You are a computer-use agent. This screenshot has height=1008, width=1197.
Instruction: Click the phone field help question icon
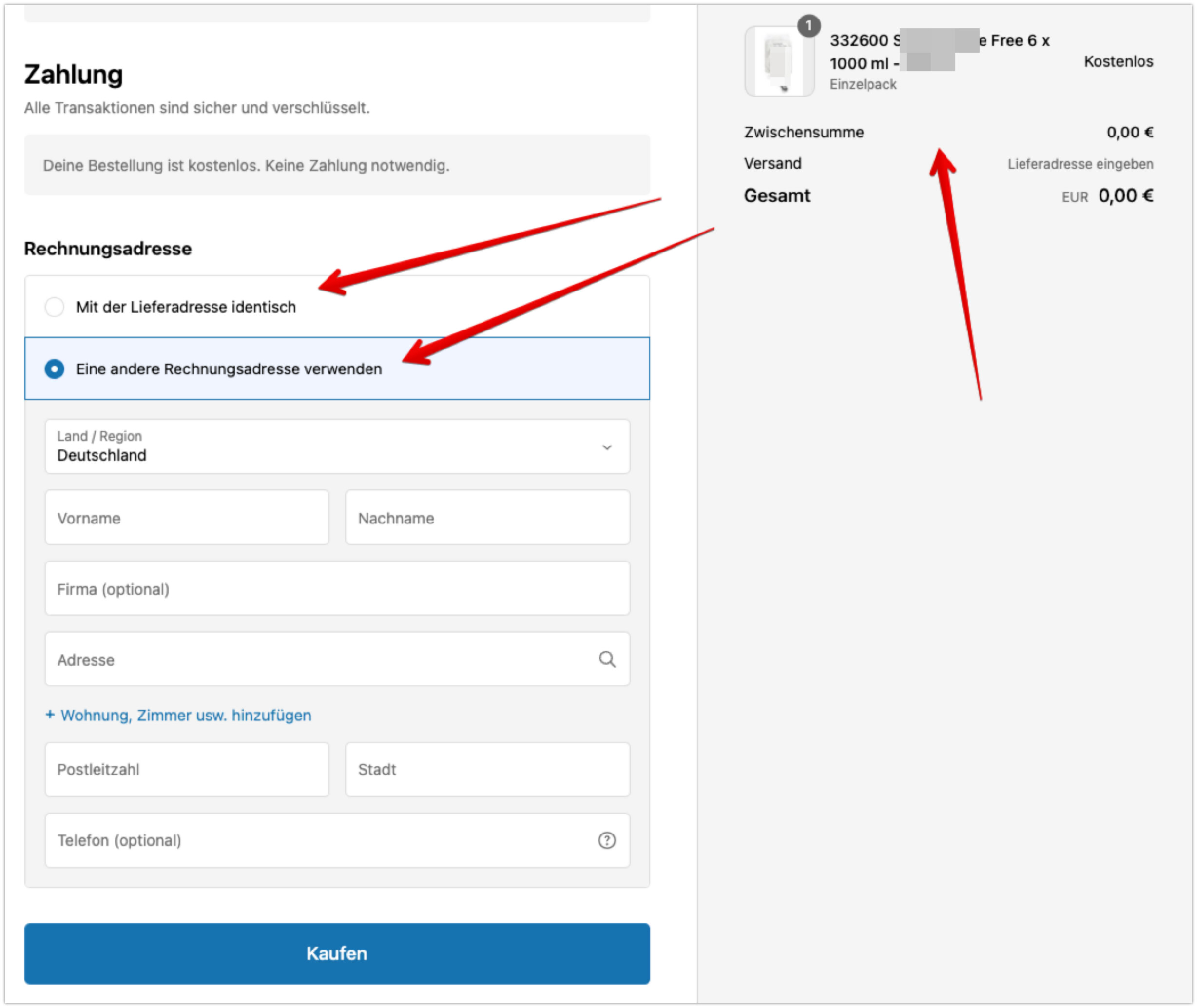point(607,840)
